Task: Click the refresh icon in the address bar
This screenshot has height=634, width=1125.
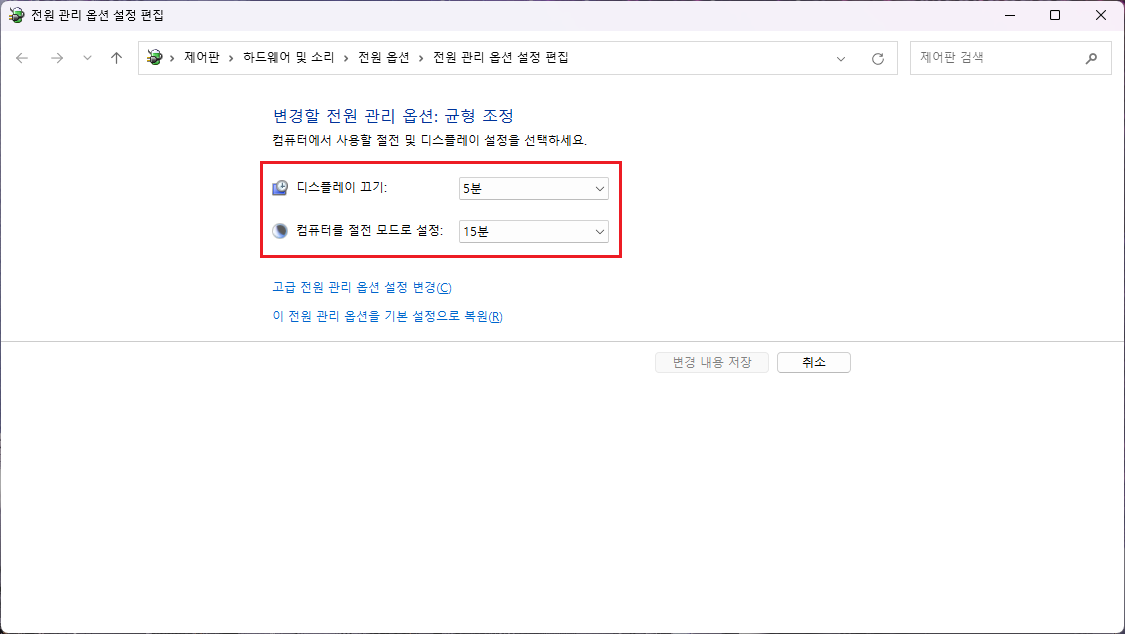Action: (878, 58)
